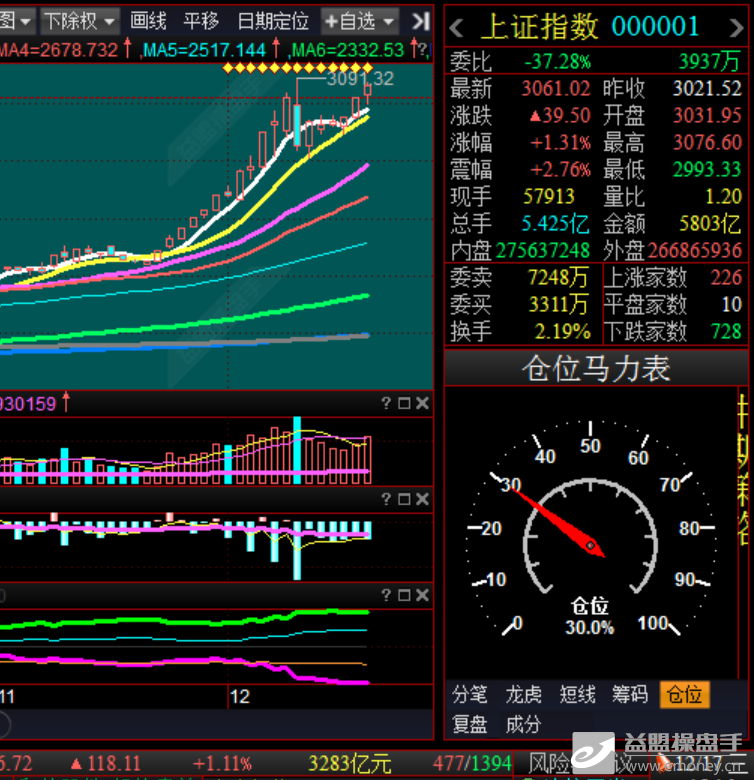Open help for the volume indicator panel
This screenshot has height=780, width=754.
pos(386,403)
